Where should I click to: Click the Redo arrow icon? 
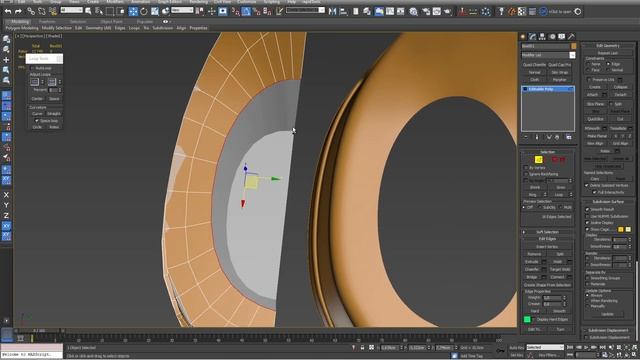[18, 11]
